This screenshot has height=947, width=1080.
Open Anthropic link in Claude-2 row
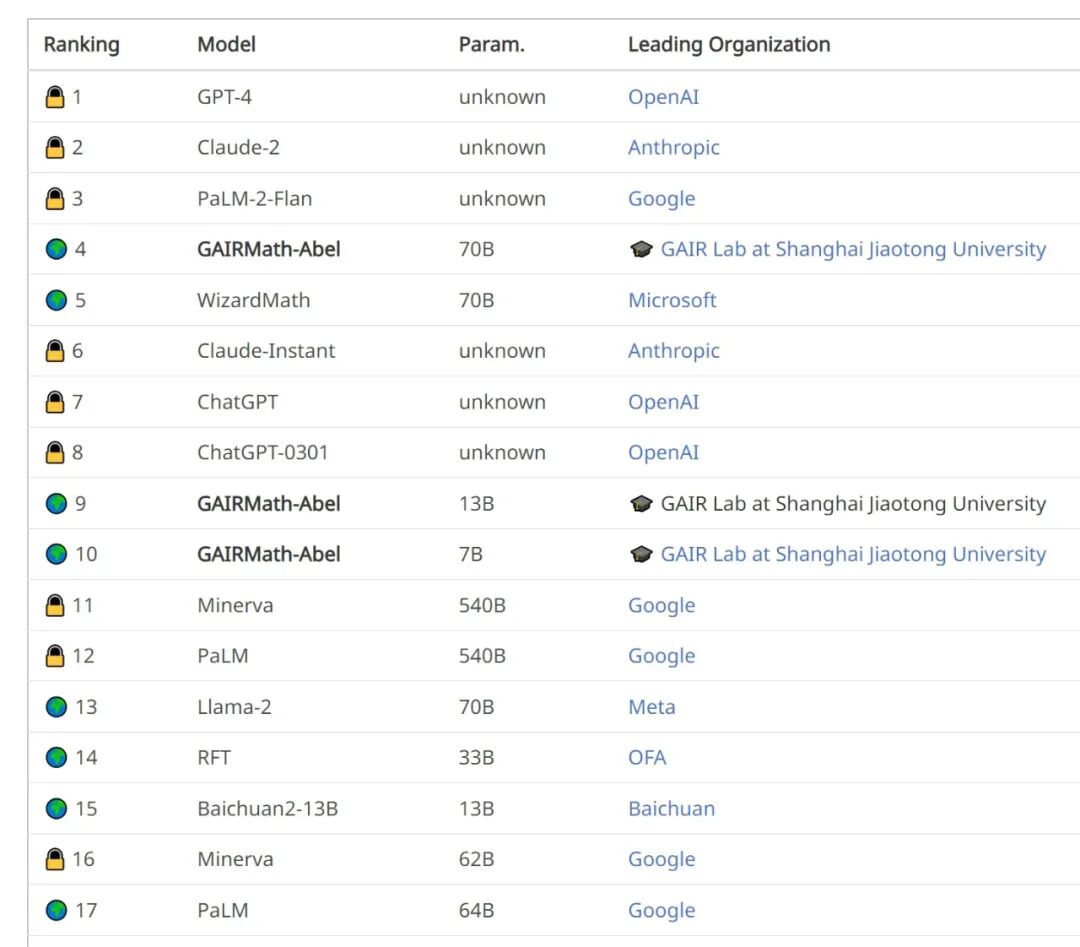tap(673, 147)
